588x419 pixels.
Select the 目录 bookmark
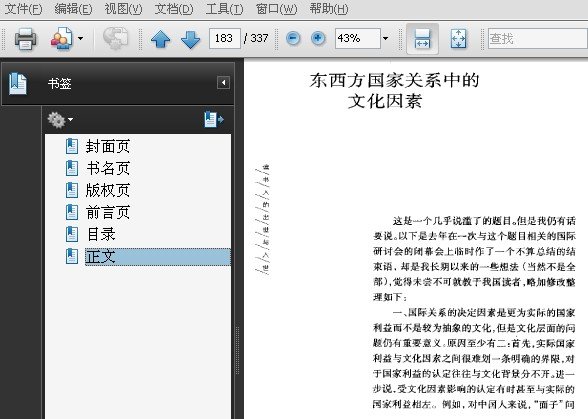[101, 234]
